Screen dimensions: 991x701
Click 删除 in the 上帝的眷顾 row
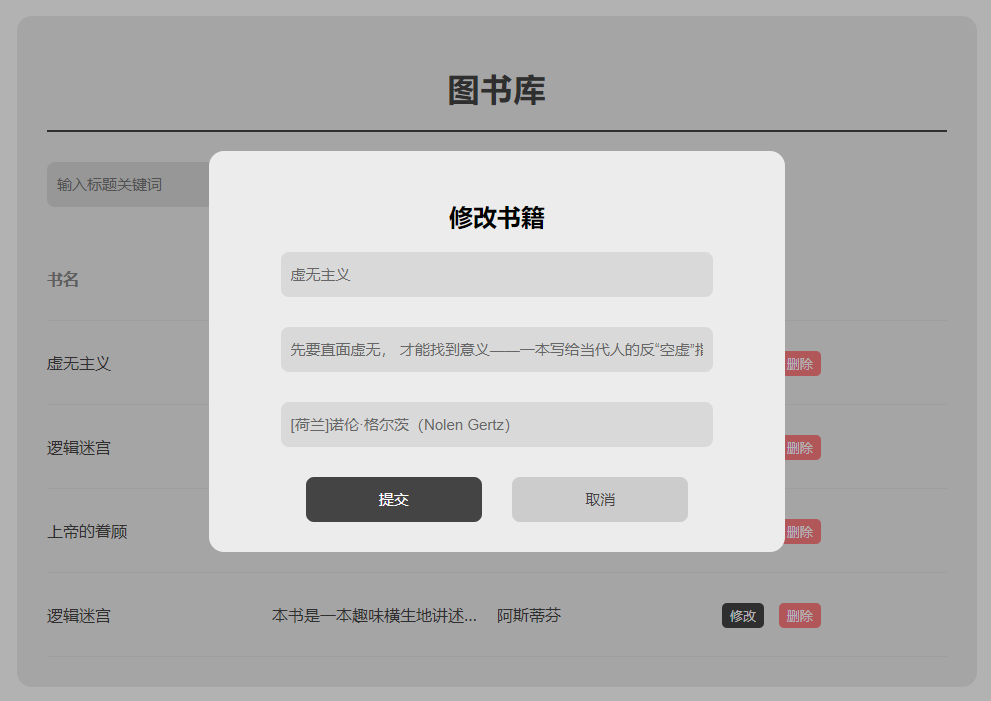(802, 532)
